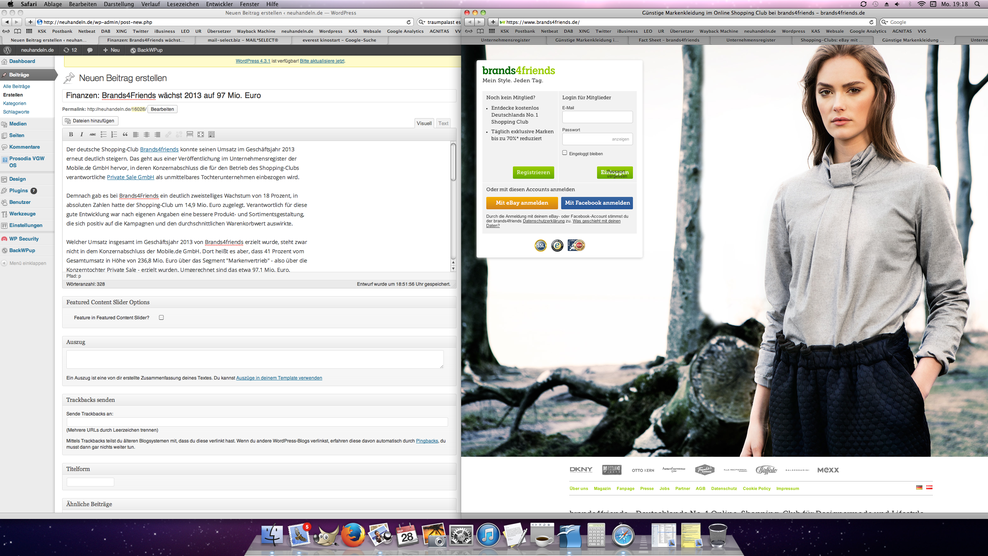Image resolution: width=988 pixels, height=556 pixels.
Task: Open the + Neu dropdown in admin bar
Action: pos(112,50)
